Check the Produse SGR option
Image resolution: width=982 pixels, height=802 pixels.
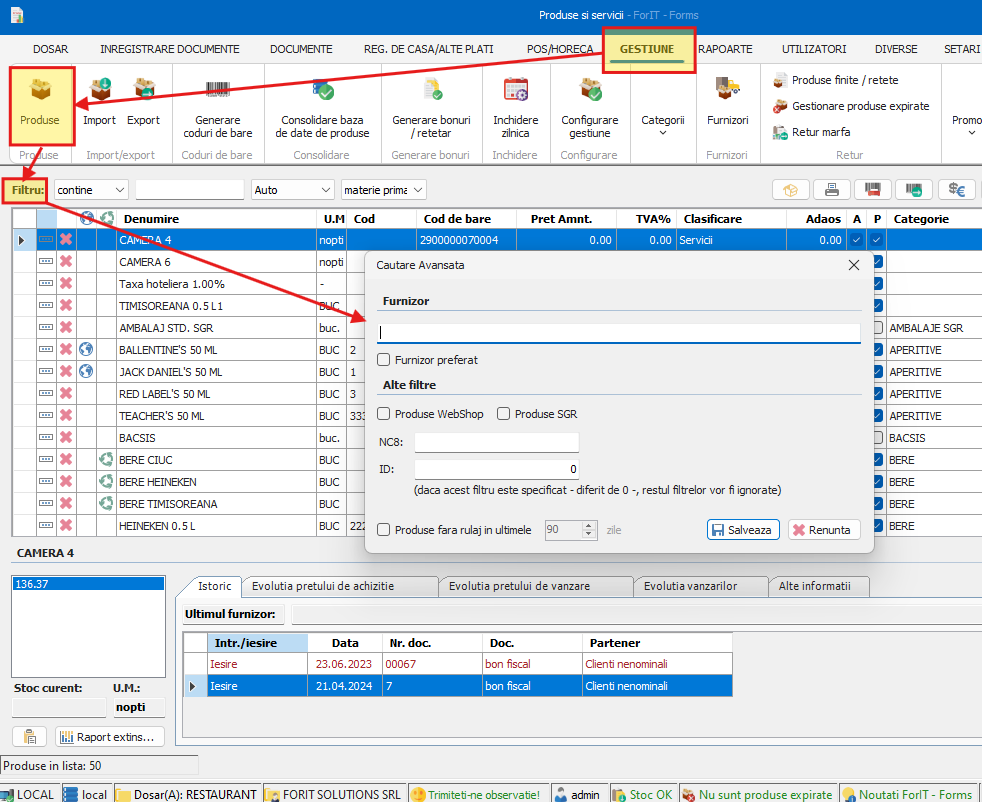[x=504, y=414]
